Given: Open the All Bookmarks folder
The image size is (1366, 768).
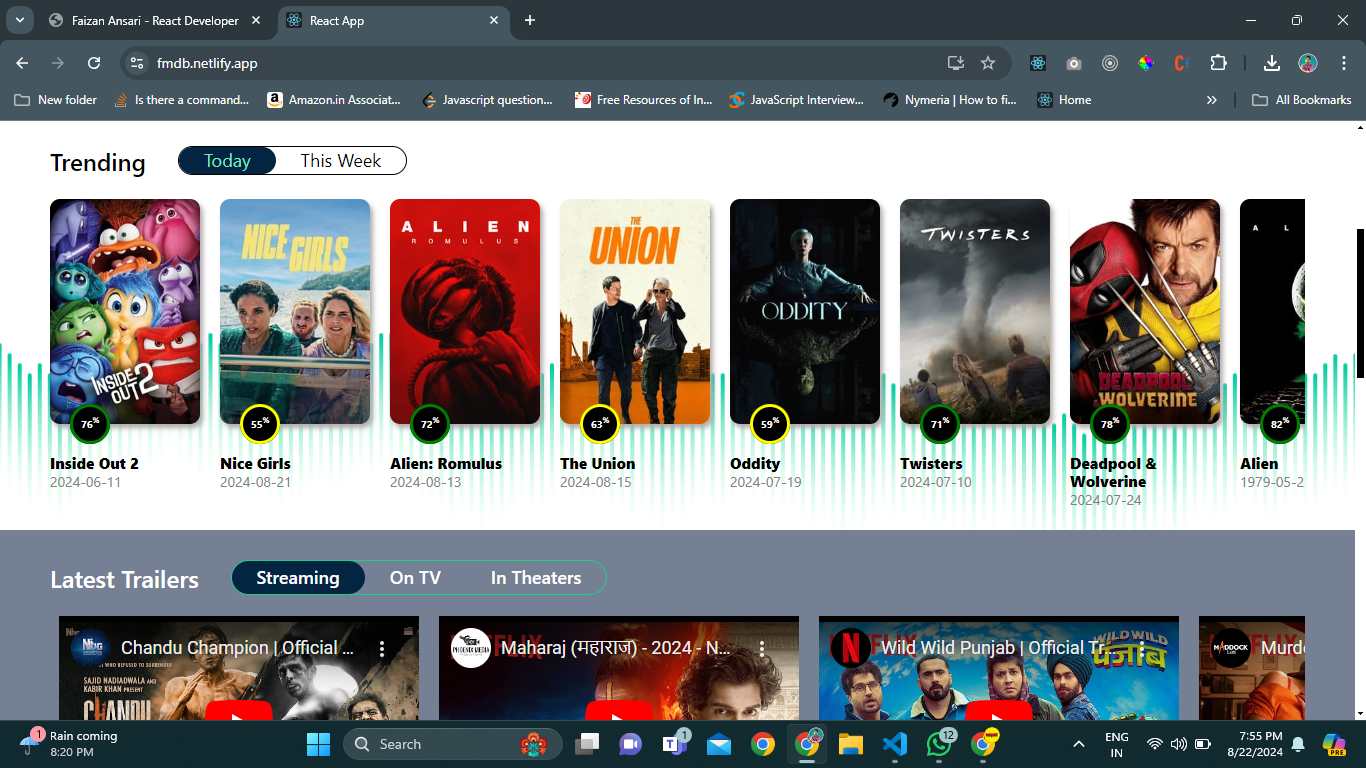Looking at the screenshot, I should click(x=1302, y=100).
